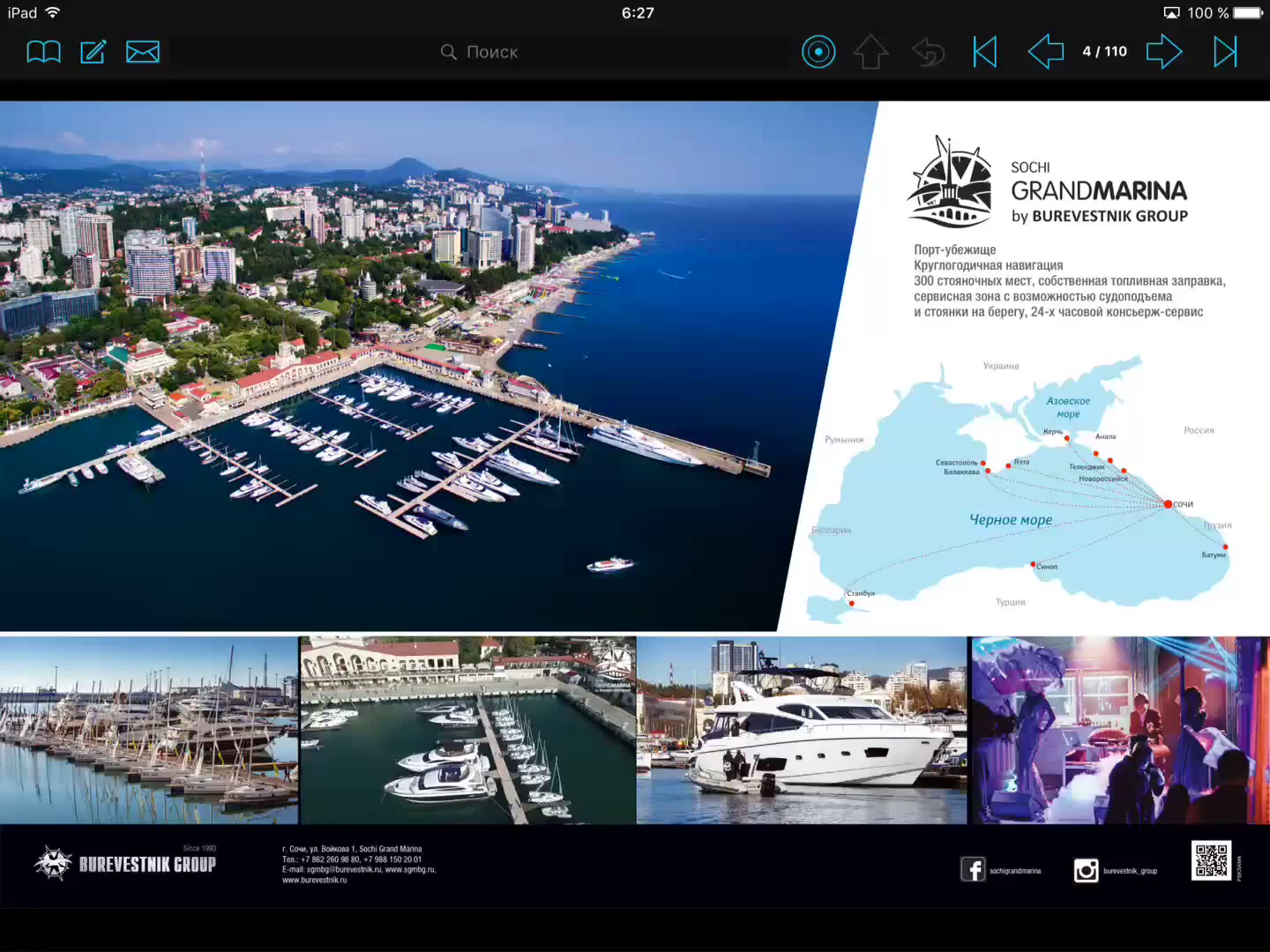Jump to the last page
The height and width of the screenshot is (952, 1270).
pos(1225,52)
